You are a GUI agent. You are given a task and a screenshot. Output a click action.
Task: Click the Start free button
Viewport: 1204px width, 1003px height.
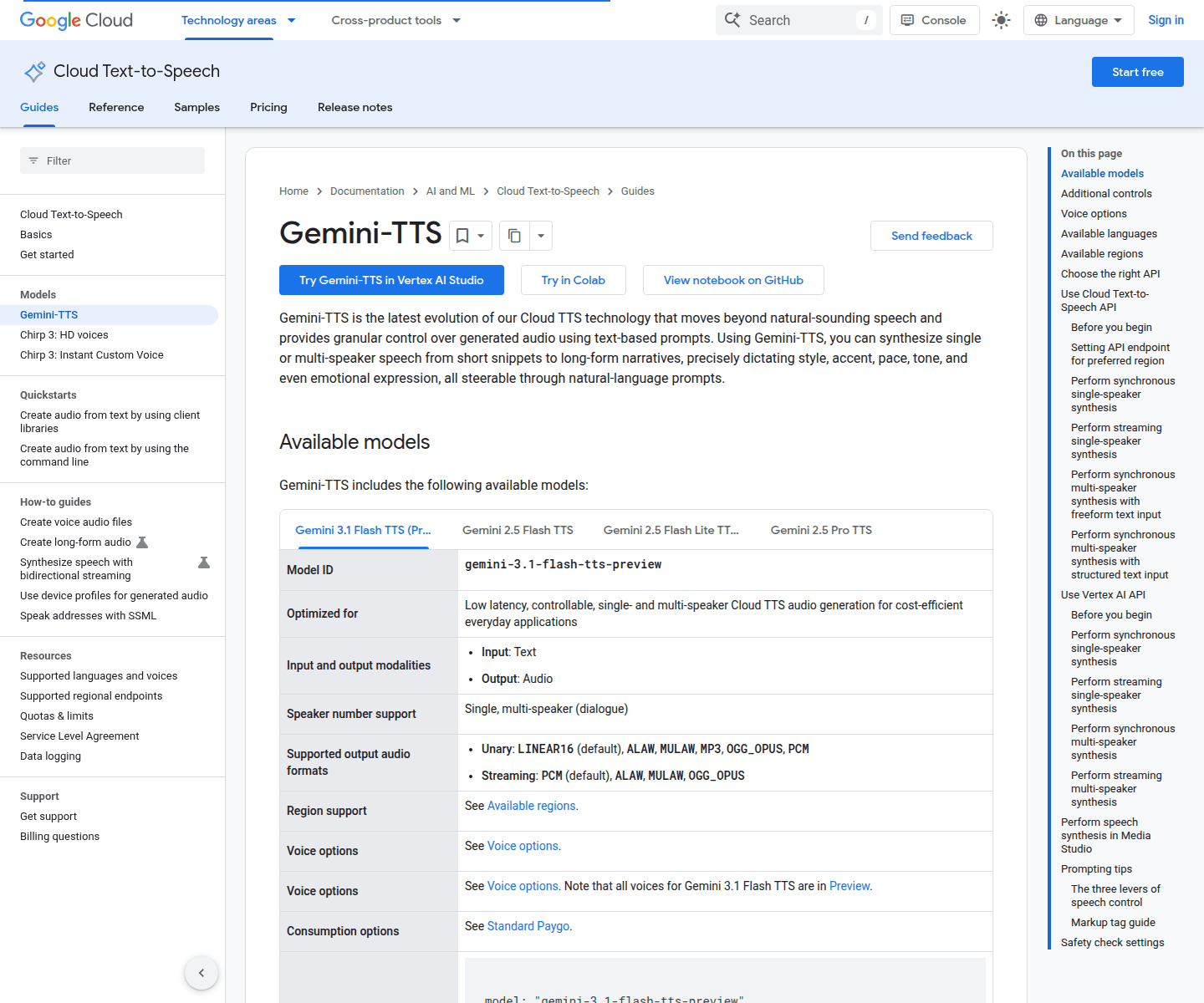1137,72
